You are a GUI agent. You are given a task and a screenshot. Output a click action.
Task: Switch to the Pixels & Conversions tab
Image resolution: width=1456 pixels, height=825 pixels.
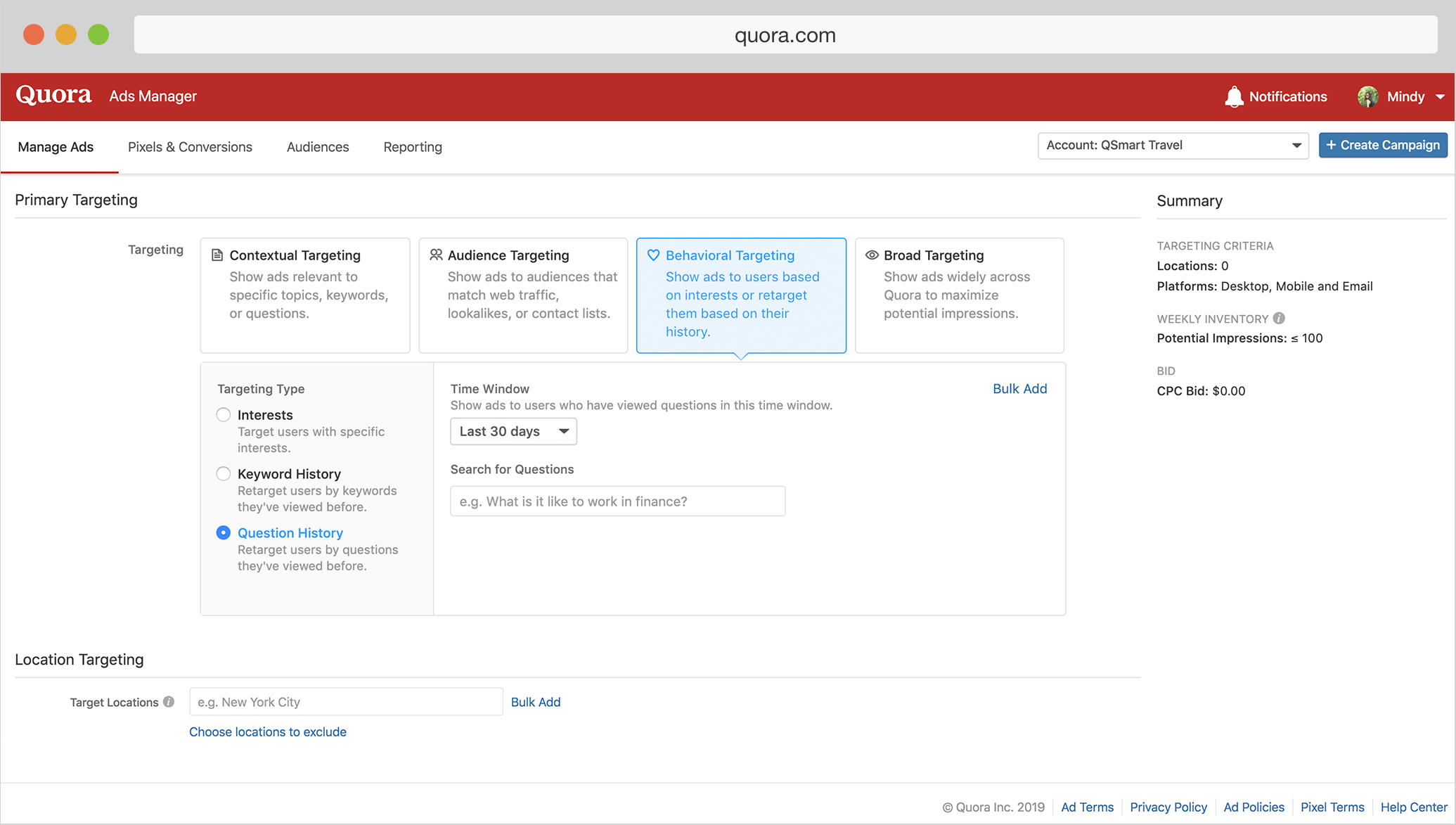pyautogui.click(x=190, y=147)
